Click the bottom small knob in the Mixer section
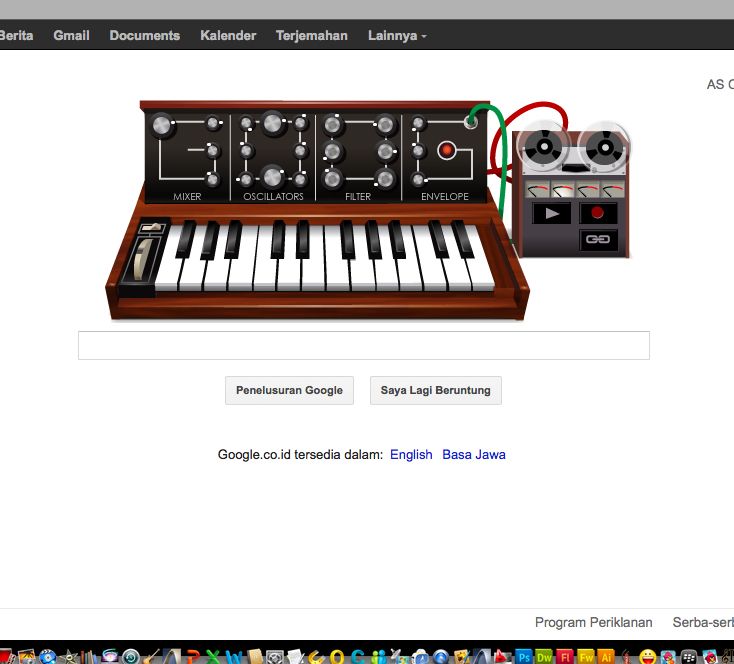Image resolution: width=734 pixels, height=664 pixels. (213, 178)
